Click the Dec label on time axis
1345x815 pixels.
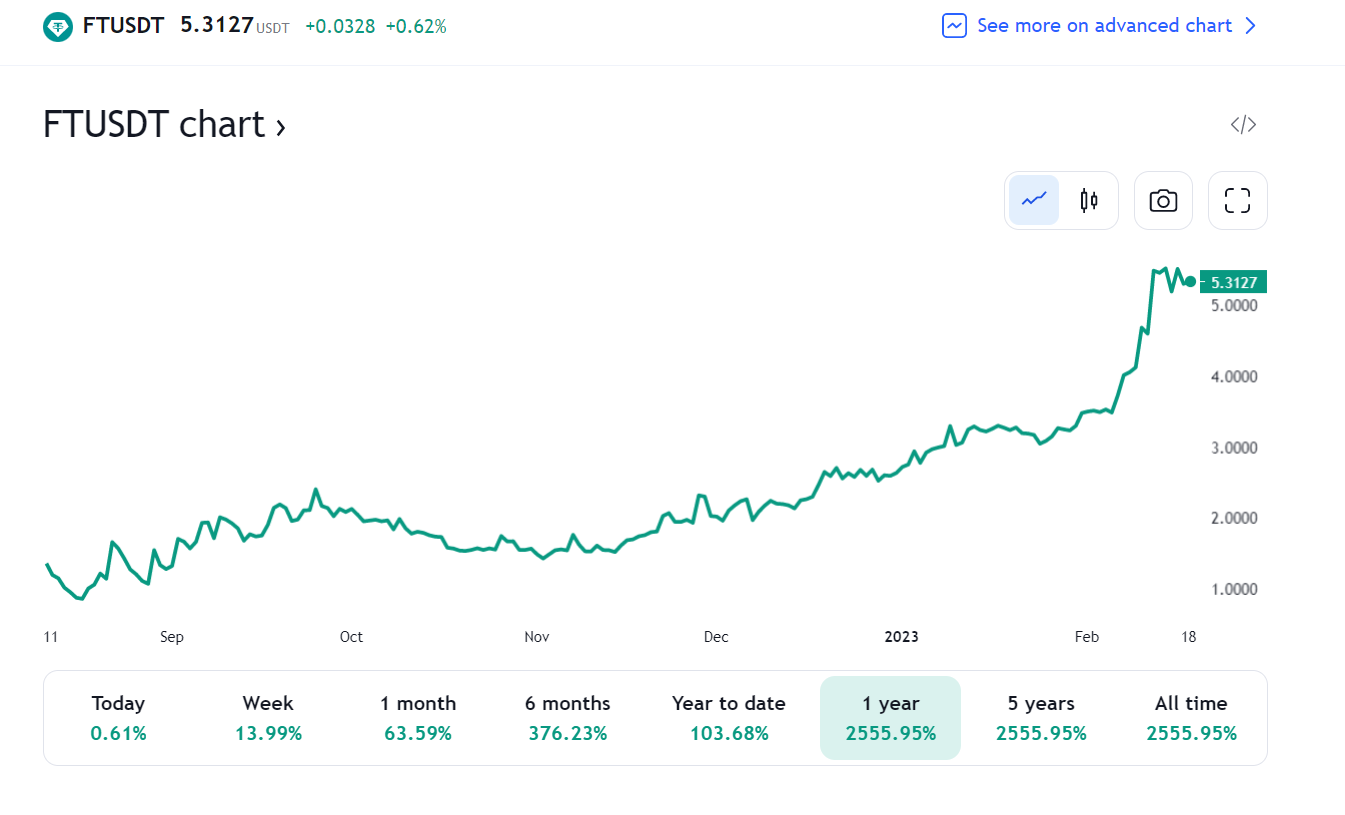[716, 637]
